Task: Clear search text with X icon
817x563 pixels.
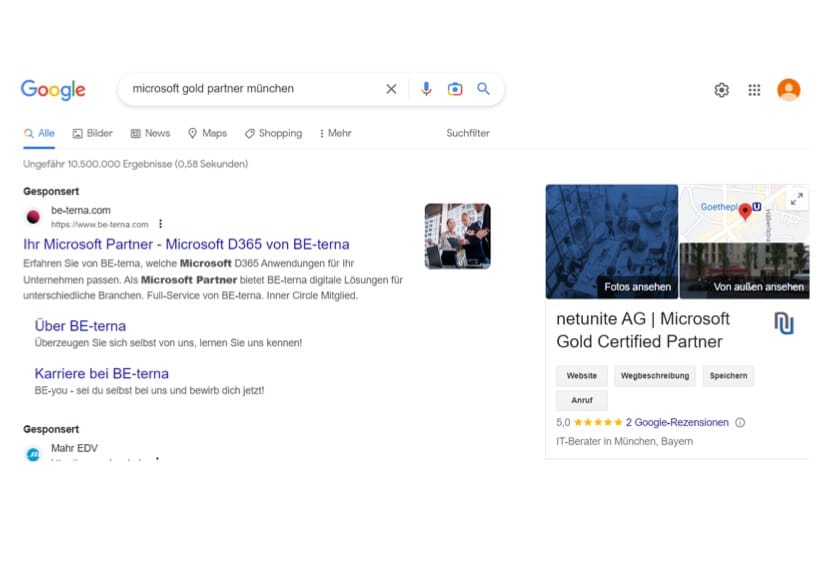Action: coord(391,89)
